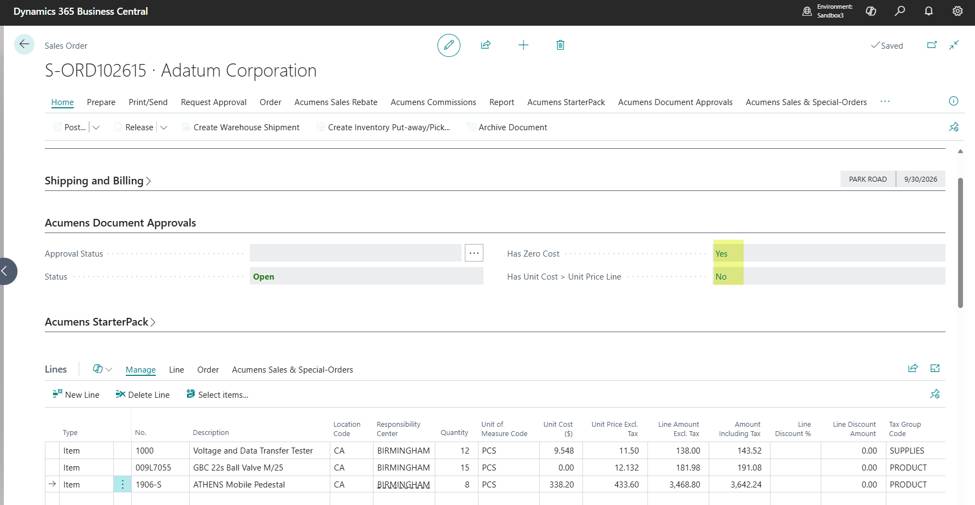Image resolution: width=975 pixels, height=505 pixels.
Task: Click Create Inventory Put-away/Pick
Action: point(383,127)
